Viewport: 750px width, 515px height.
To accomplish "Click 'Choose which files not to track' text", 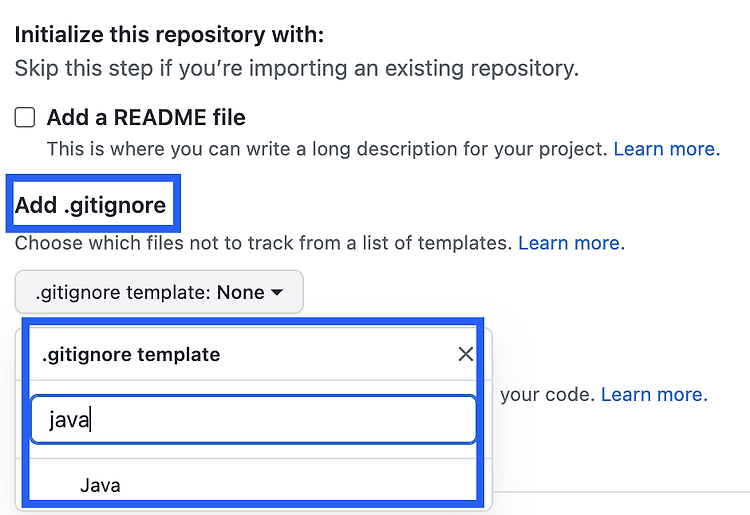I will pyautogui.click(x=264, y=243).
